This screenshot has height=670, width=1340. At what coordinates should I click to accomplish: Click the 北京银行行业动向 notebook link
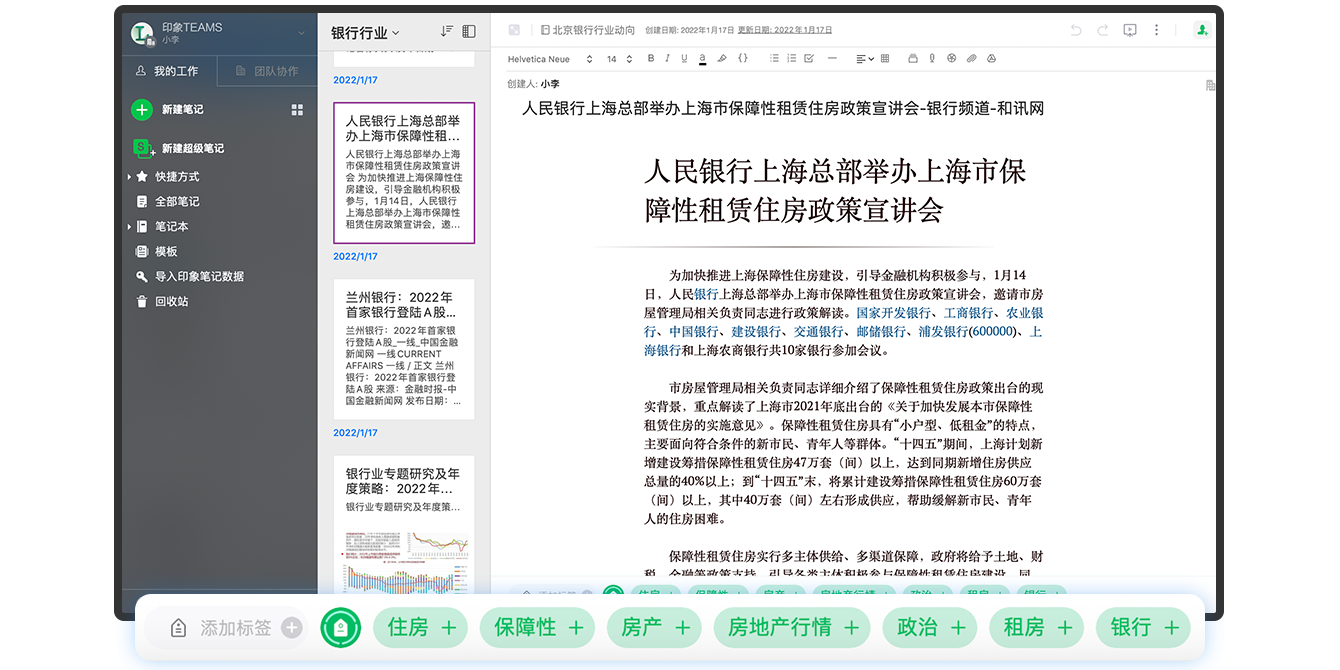[587, 30]
